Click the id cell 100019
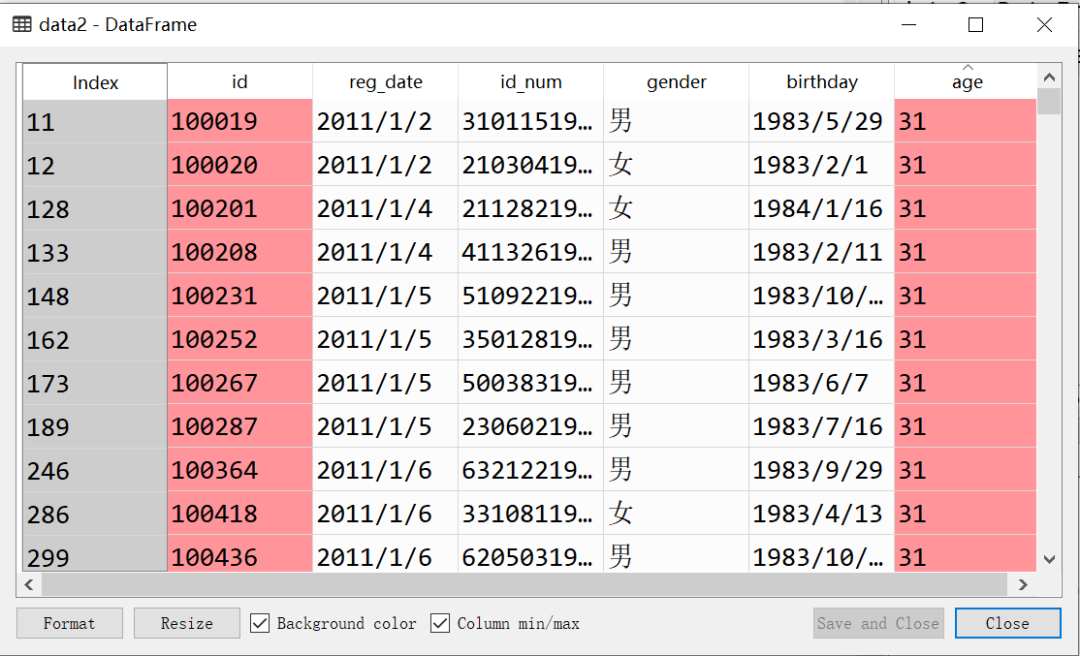 [240, 121]
